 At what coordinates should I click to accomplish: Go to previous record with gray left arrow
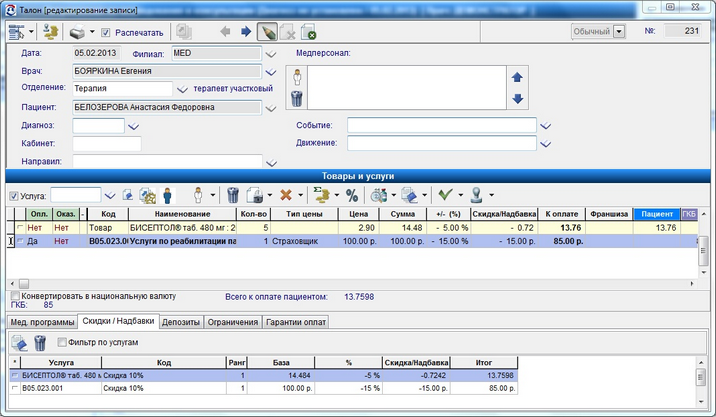coord(225,32)
